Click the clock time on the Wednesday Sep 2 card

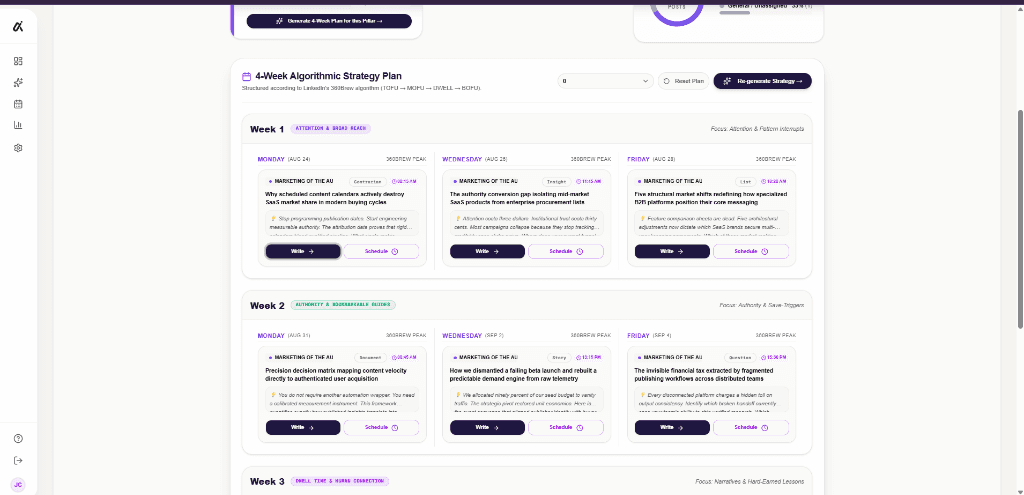pyautogui.click(x=588, y=358)
